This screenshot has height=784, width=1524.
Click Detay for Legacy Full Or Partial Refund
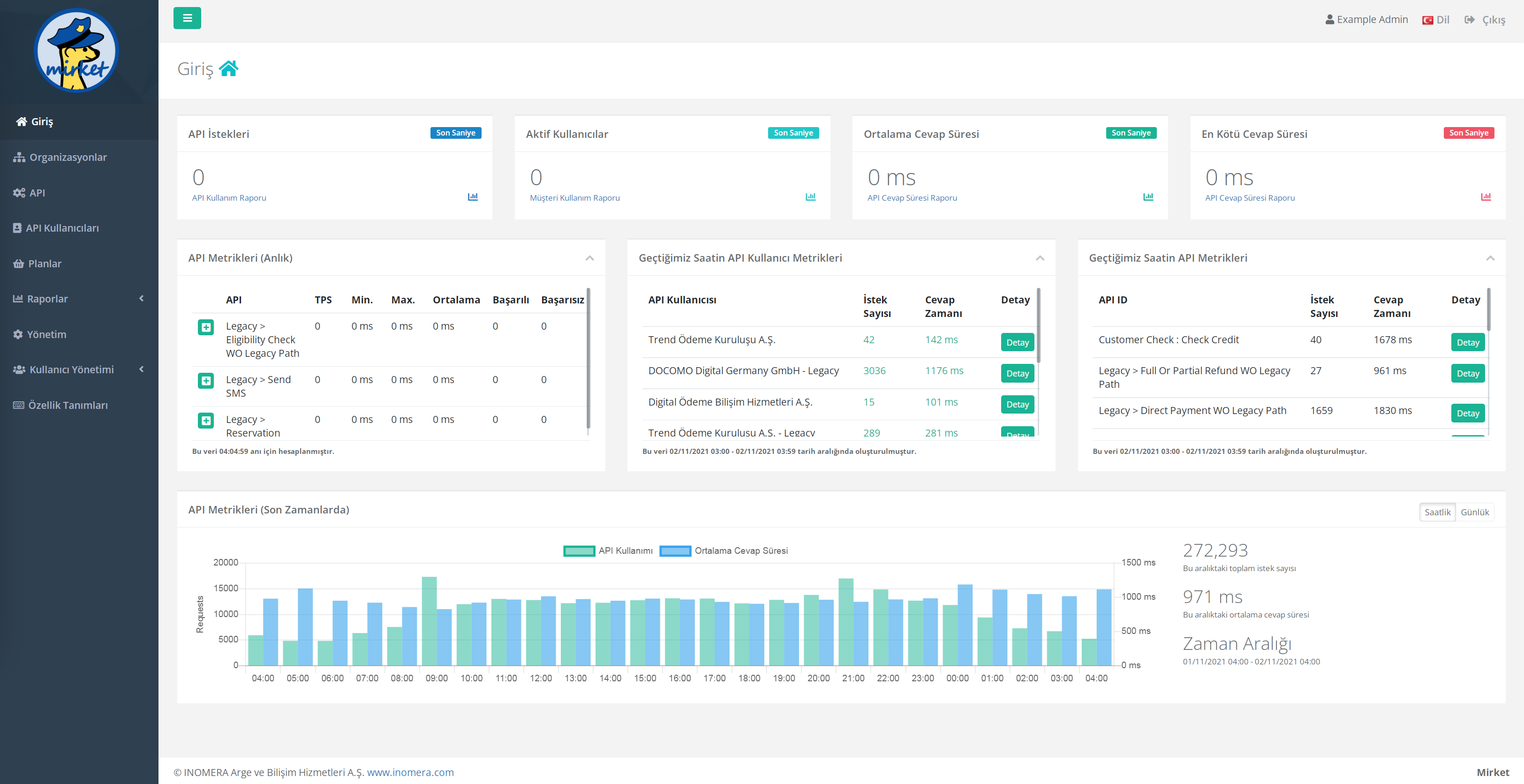click(1468, 373)
